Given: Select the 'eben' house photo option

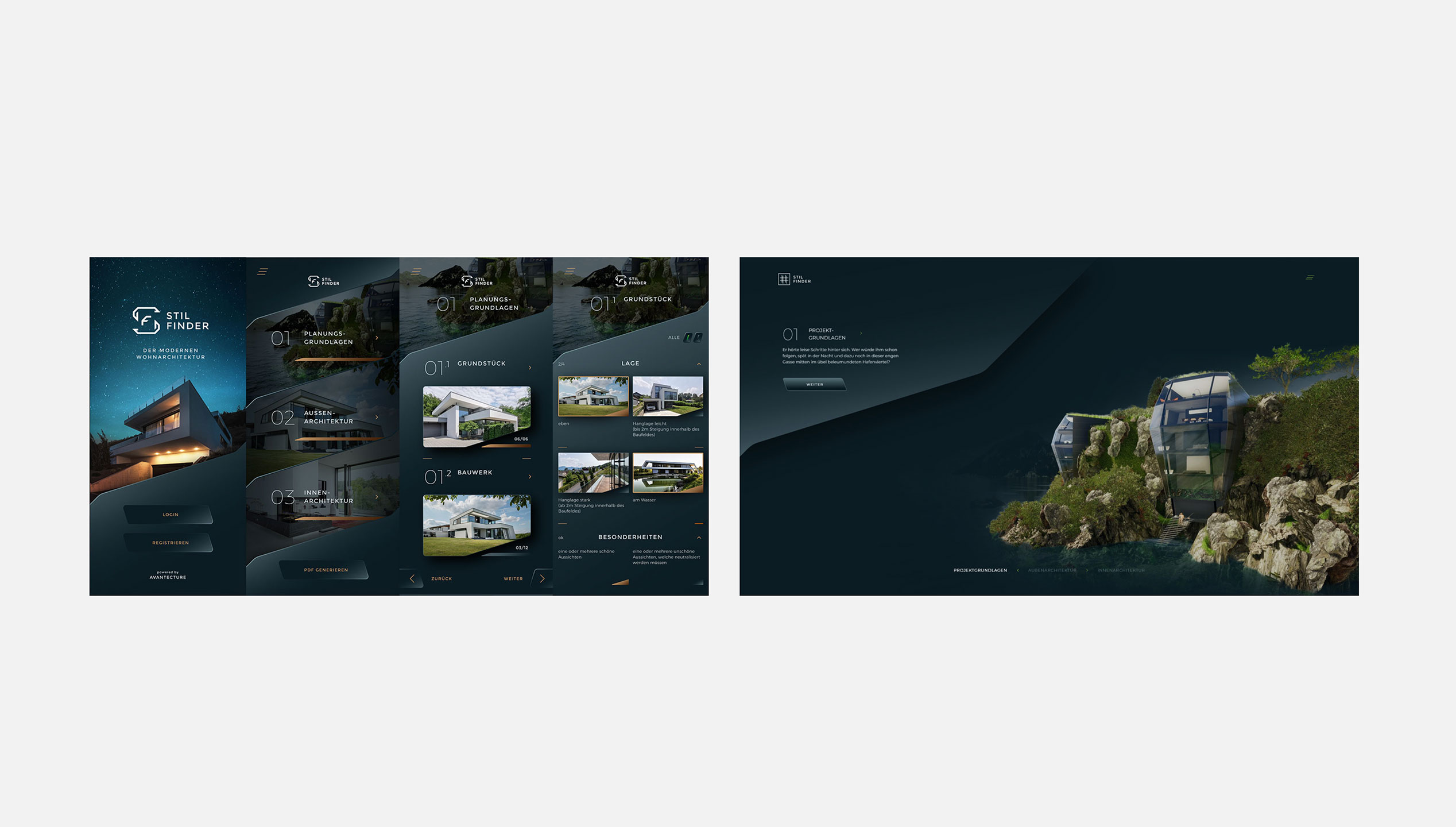Looking at the screenshot, I should point(593,396).
